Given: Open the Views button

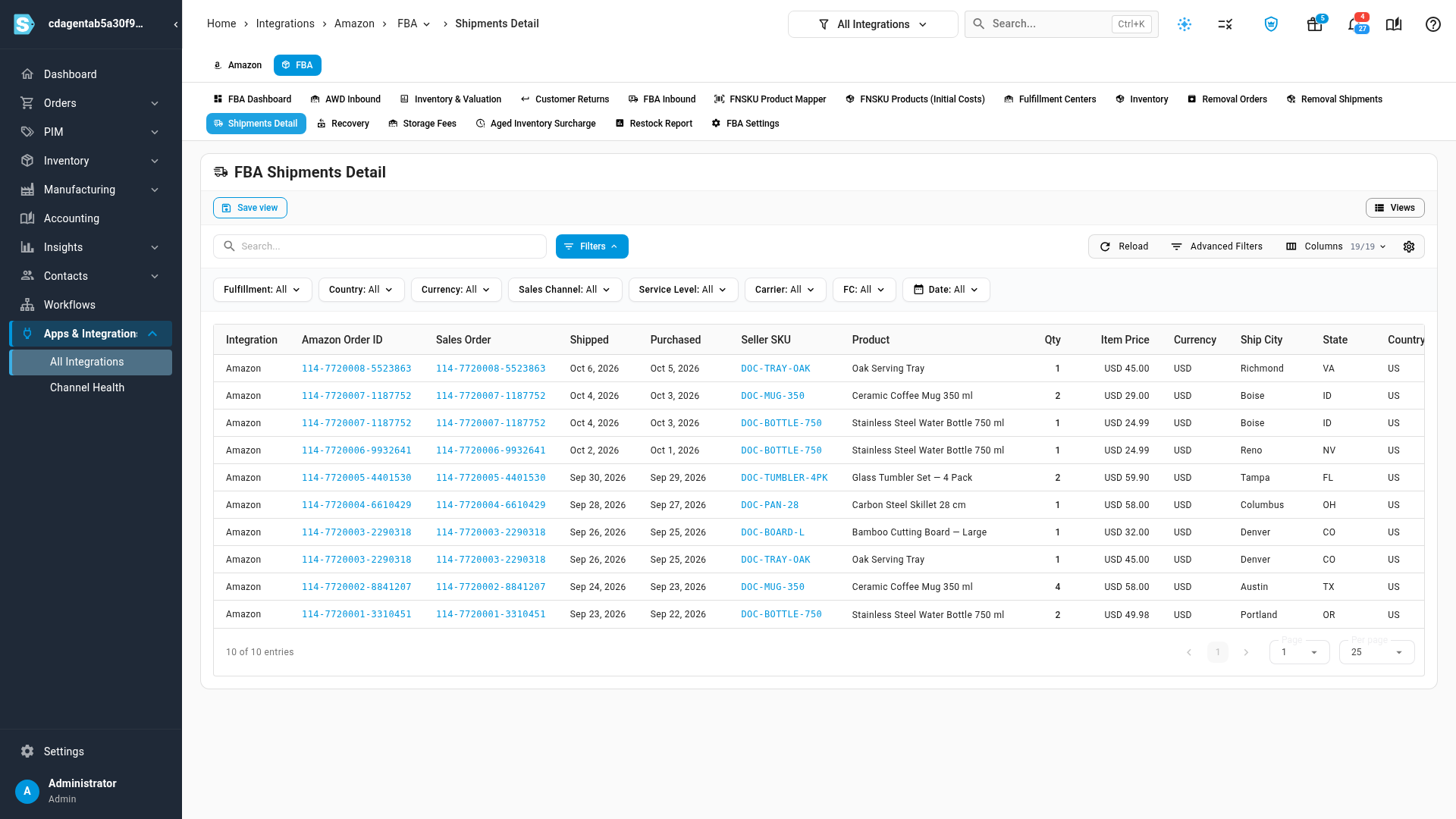Looking at the screenshot, I should (x=1395, y=208).
